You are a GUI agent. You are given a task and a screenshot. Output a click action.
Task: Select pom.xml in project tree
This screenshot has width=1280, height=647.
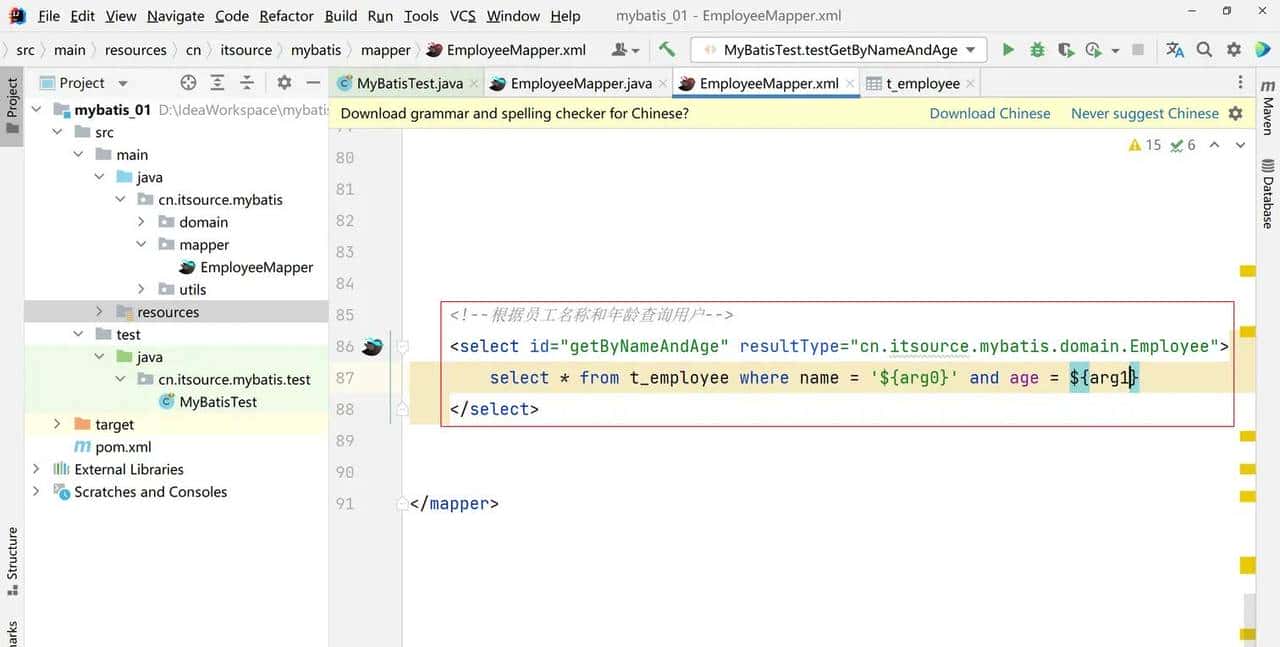[x=123, y=447]
